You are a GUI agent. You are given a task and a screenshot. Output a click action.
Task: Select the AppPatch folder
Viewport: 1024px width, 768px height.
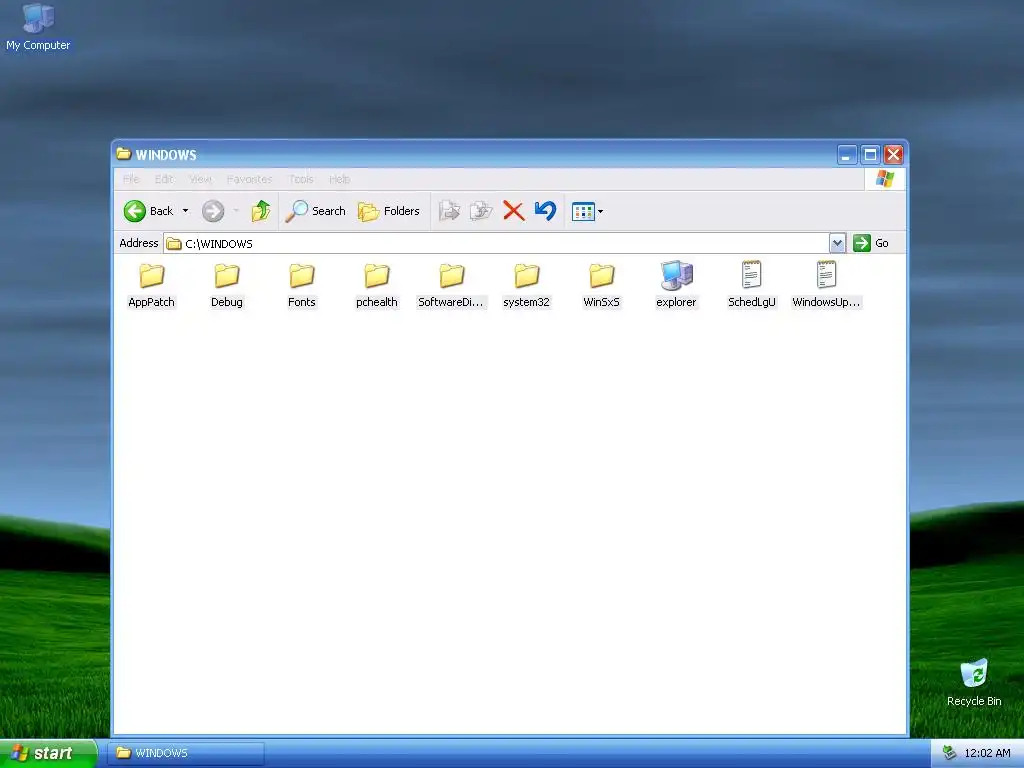point(152,285)
